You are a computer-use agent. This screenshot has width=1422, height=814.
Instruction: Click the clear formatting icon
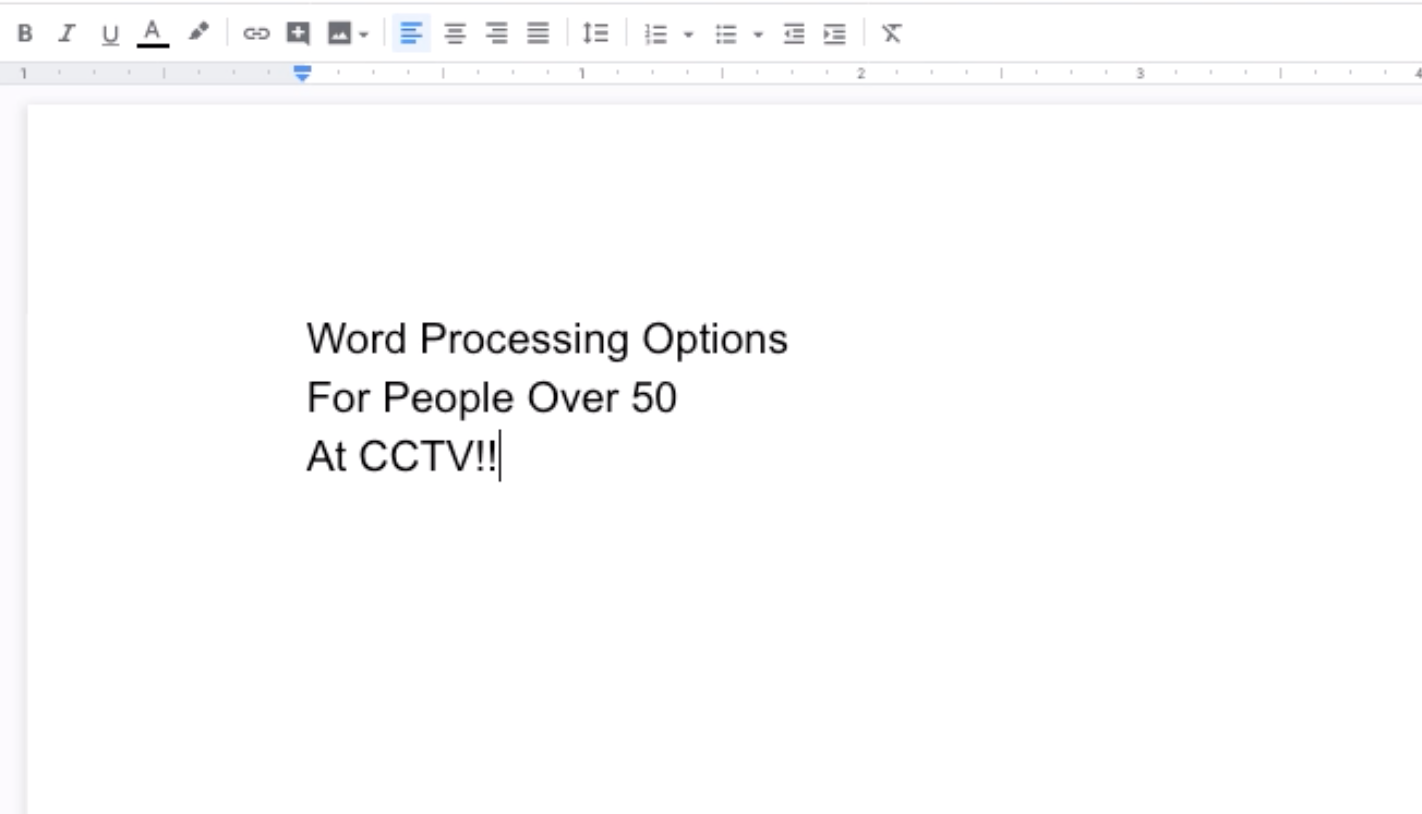coord(891,34)
